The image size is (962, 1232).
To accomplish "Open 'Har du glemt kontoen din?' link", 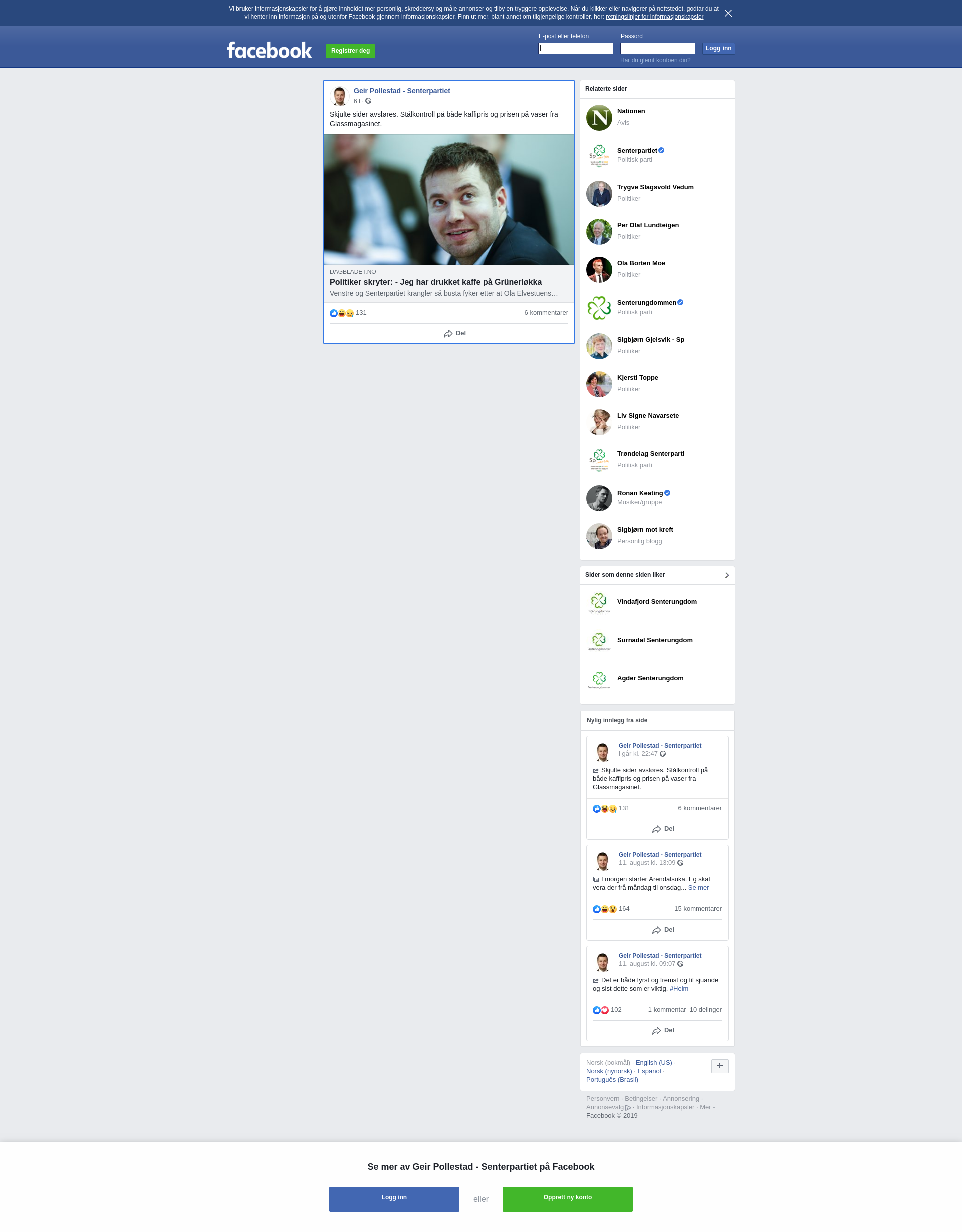I will click(655, 61).
